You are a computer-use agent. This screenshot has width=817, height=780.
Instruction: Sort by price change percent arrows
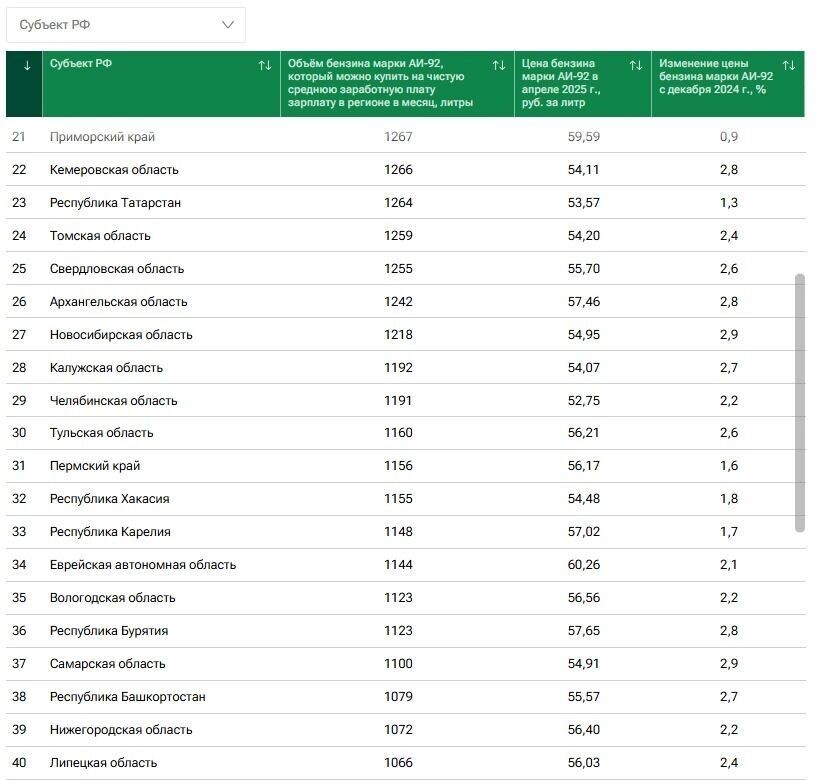click(x=789, y=65)
